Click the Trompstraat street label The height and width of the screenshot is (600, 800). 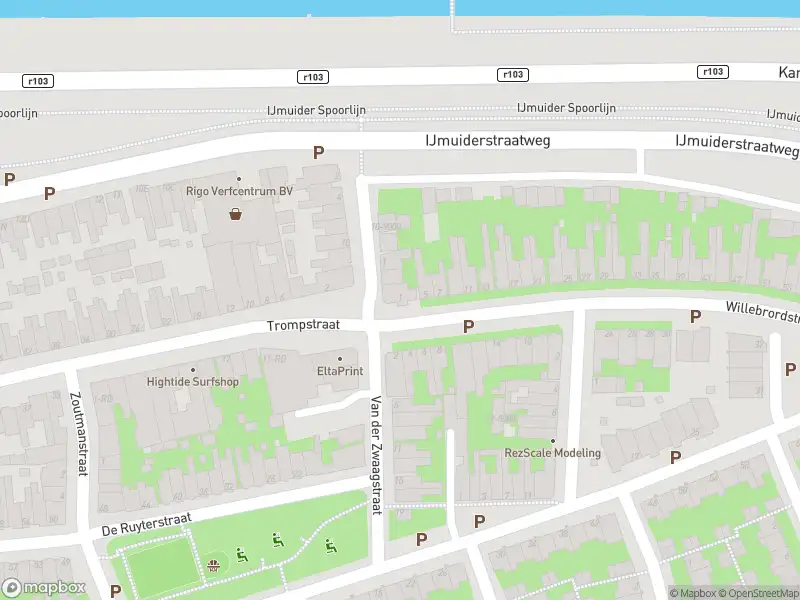click(303, 326)
